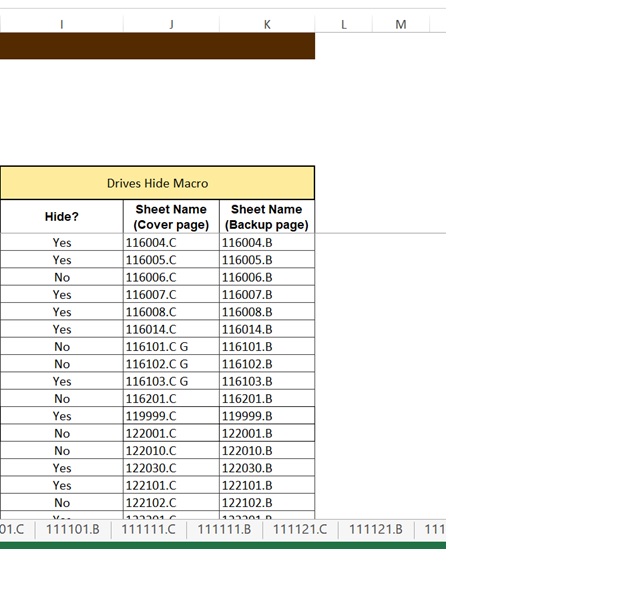This screenshot has width=621, height=594.
Task: Select the Hide? header cell
Action: point(61,217)
